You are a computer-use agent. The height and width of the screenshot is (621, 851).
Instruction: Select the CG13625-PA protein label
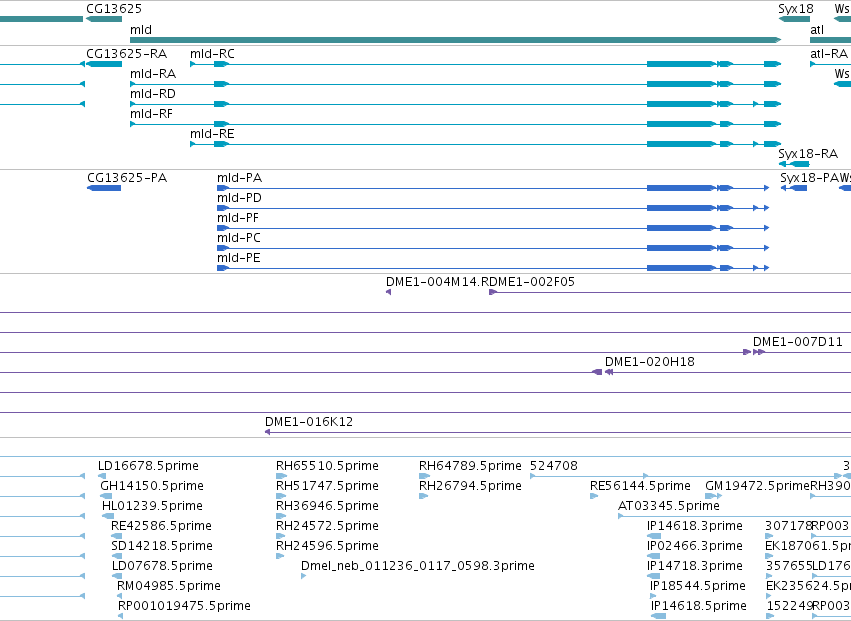[x=127, y=178]
